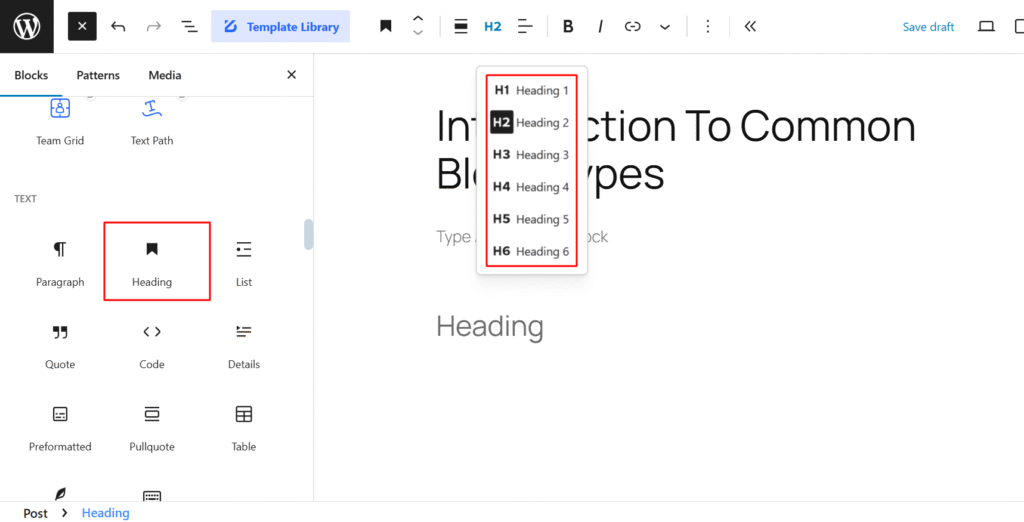Move the block down

[419, 33]
